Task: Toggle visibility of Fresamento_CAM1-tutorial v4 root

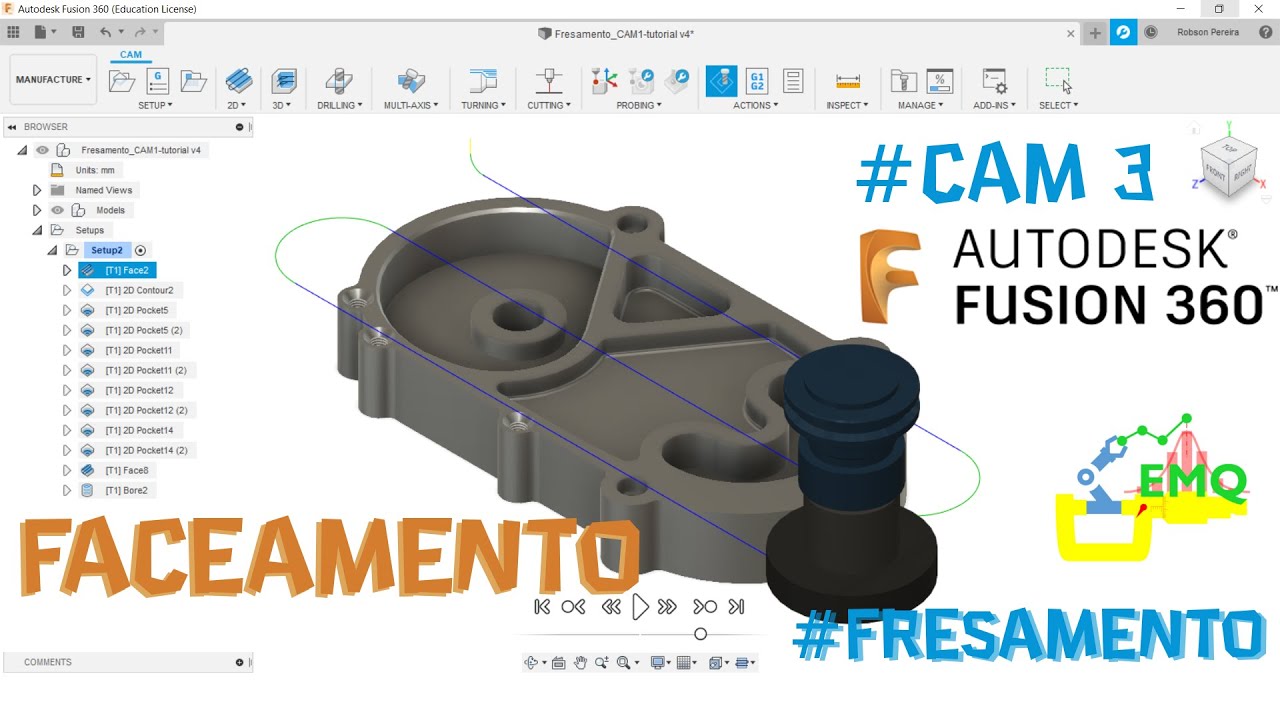Action: point(42,150)
